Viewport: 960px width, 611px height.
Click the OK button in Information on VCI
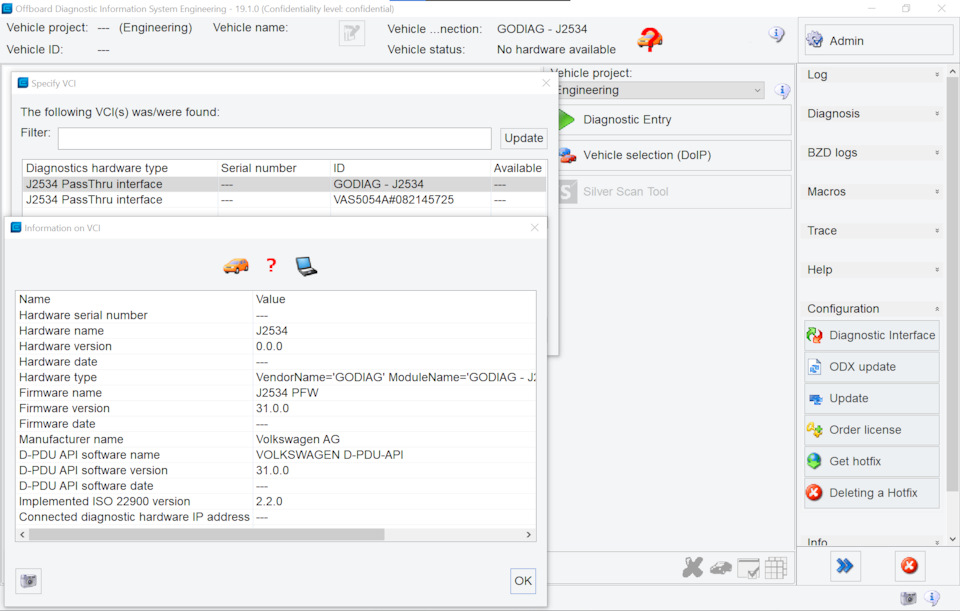pos(523,580)
